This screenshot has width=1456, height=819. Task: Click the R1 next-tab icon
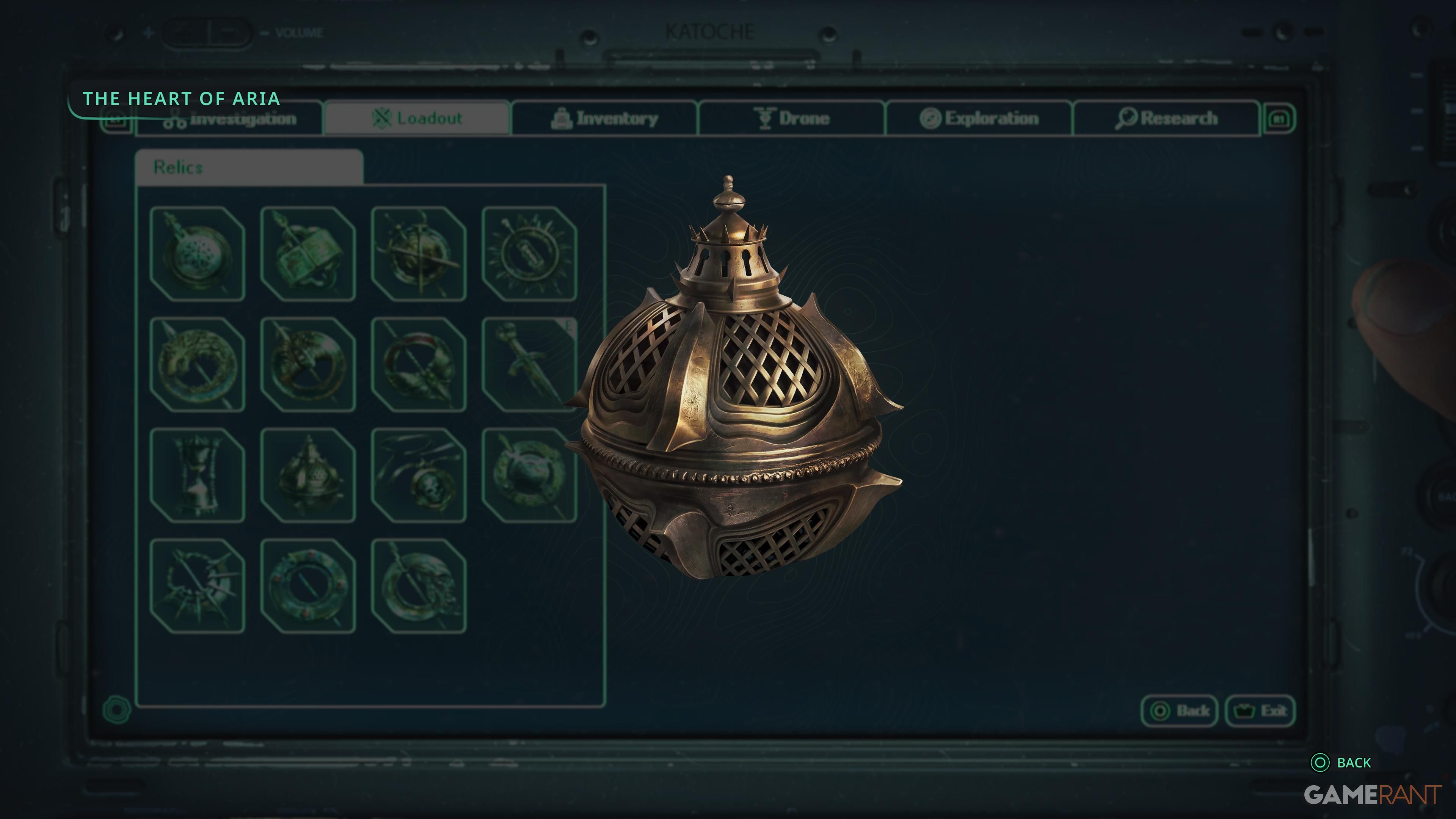[1279, 119]
